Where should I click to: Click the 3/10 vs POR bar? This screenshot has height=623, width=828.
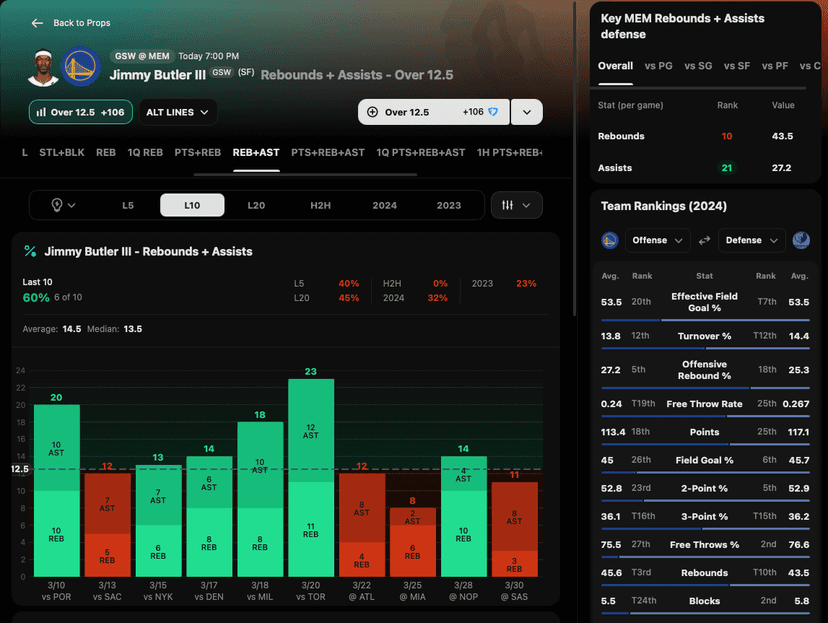click(57, 490)
